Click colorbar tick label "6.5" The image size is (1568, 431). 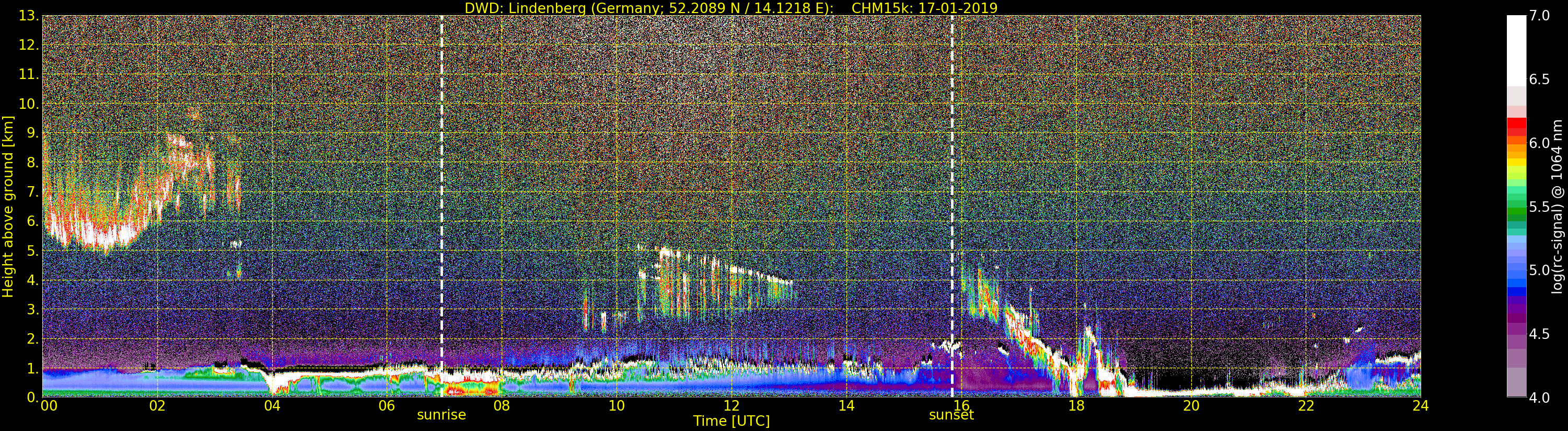(x=1539, y=80)
